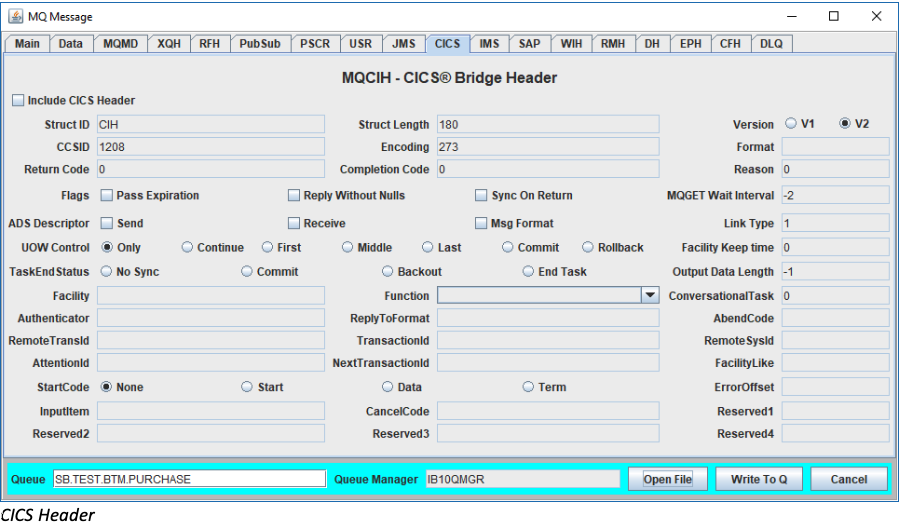Click the Encoding field
The height and width of the screenshot is (527, 901).
[548, 147]
